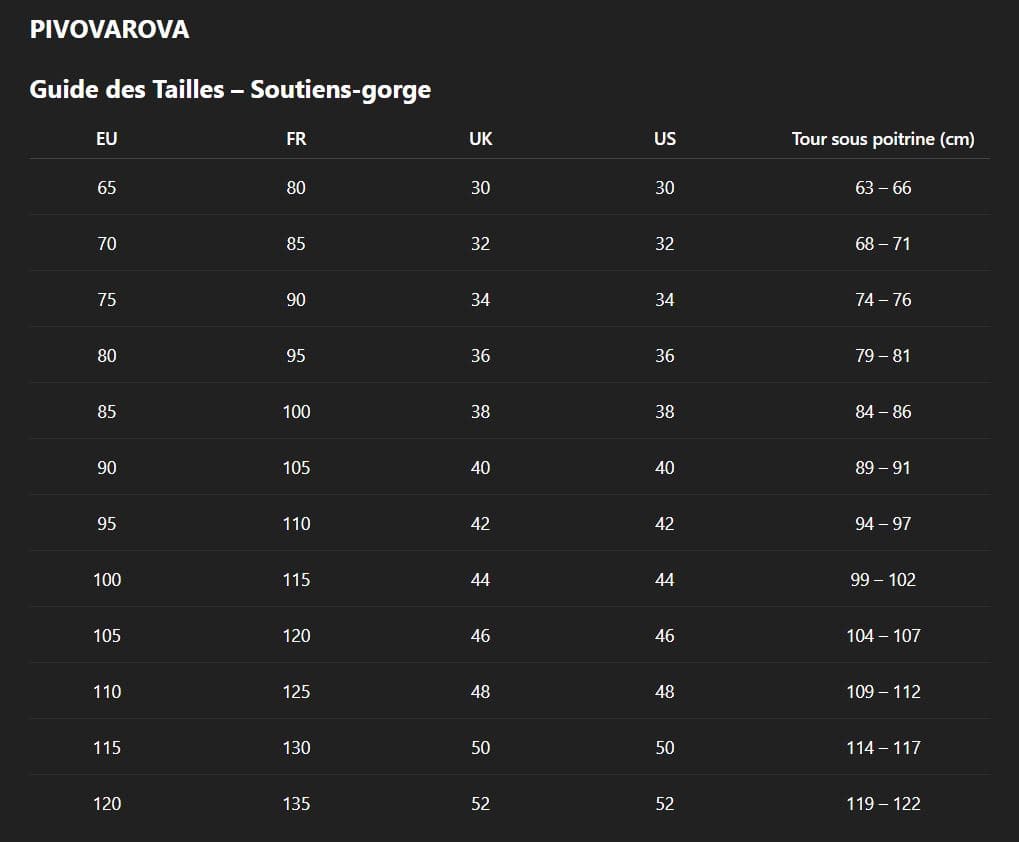1019x842 pixels.
Task: Click the UK column header
Action: pyautogui.click(x=480, y=139)
